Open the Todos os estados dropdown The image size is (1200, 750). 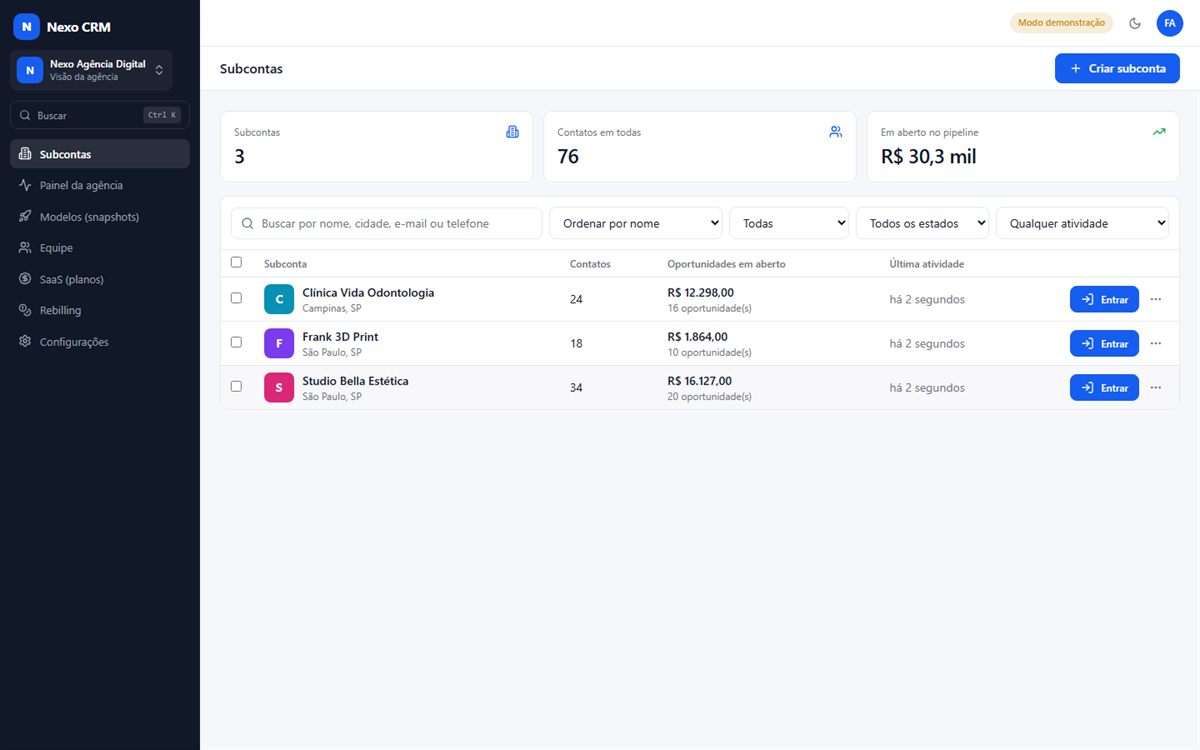pyautogui.click(x=923, y=223)
